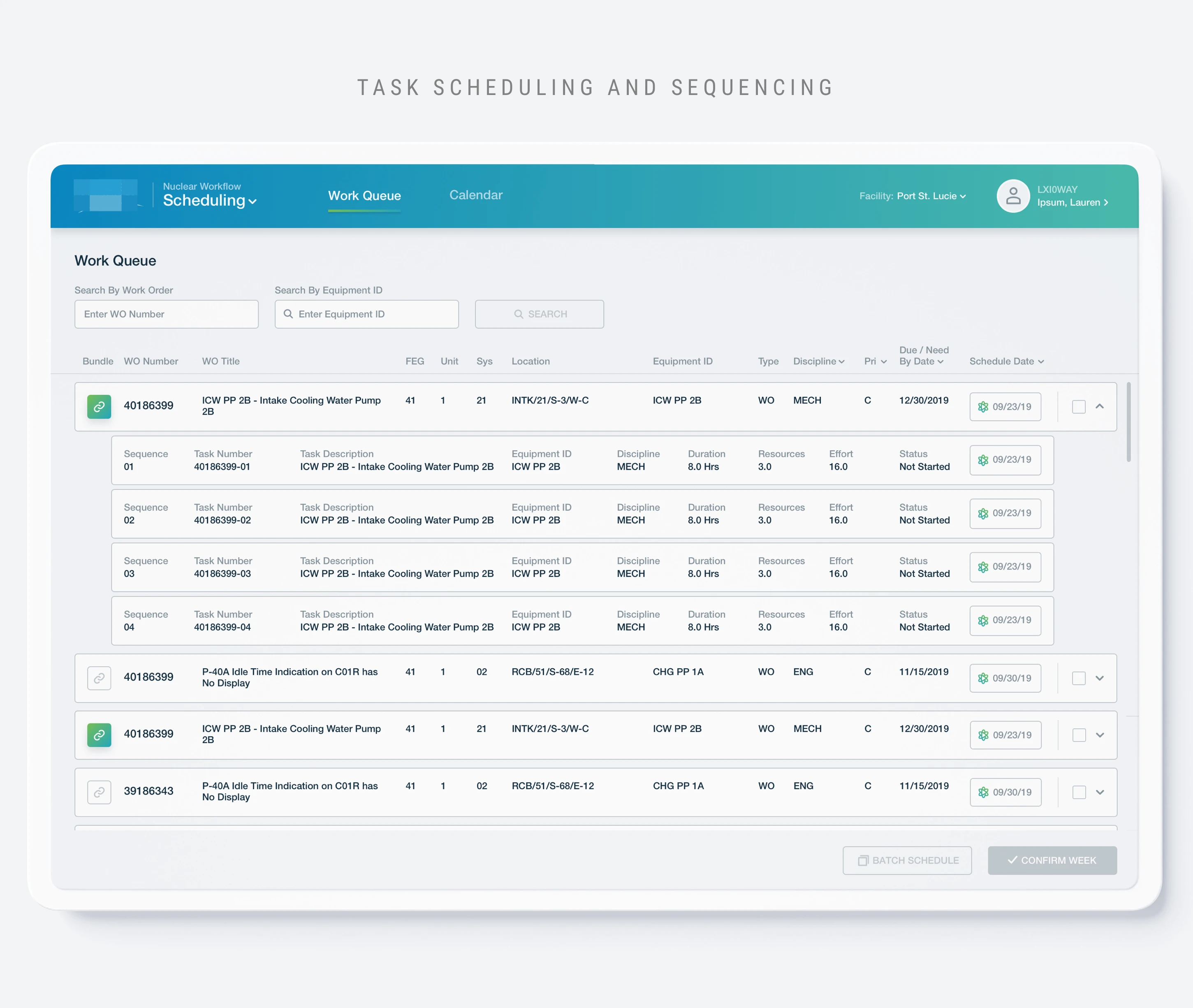
Task: Select checkbox on WO 39186343 row
Action: point(1079,792)
